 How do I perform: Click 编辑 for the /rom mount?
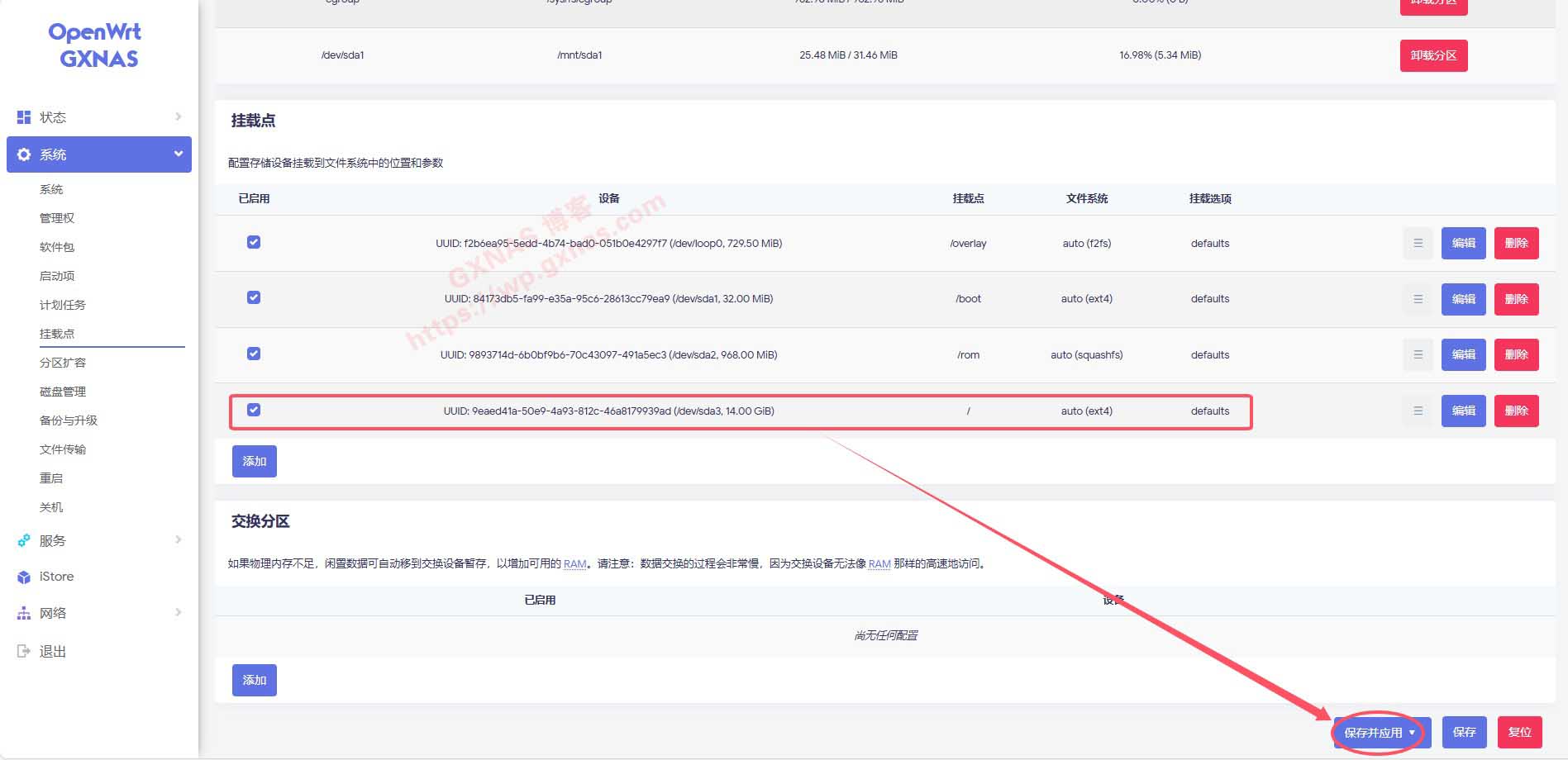coord(1463,354)
